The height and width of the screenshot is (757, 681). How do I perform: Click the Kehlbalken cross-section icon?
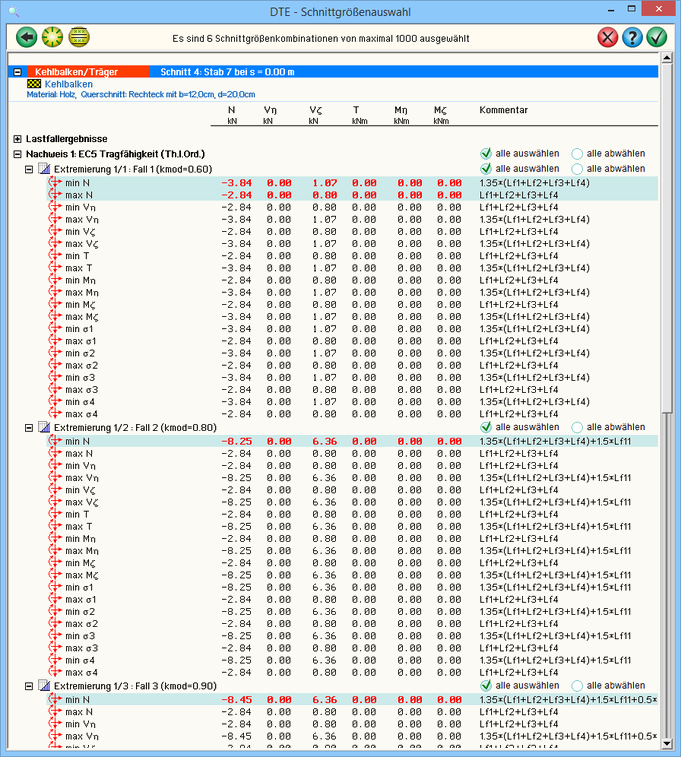point(35,85)
